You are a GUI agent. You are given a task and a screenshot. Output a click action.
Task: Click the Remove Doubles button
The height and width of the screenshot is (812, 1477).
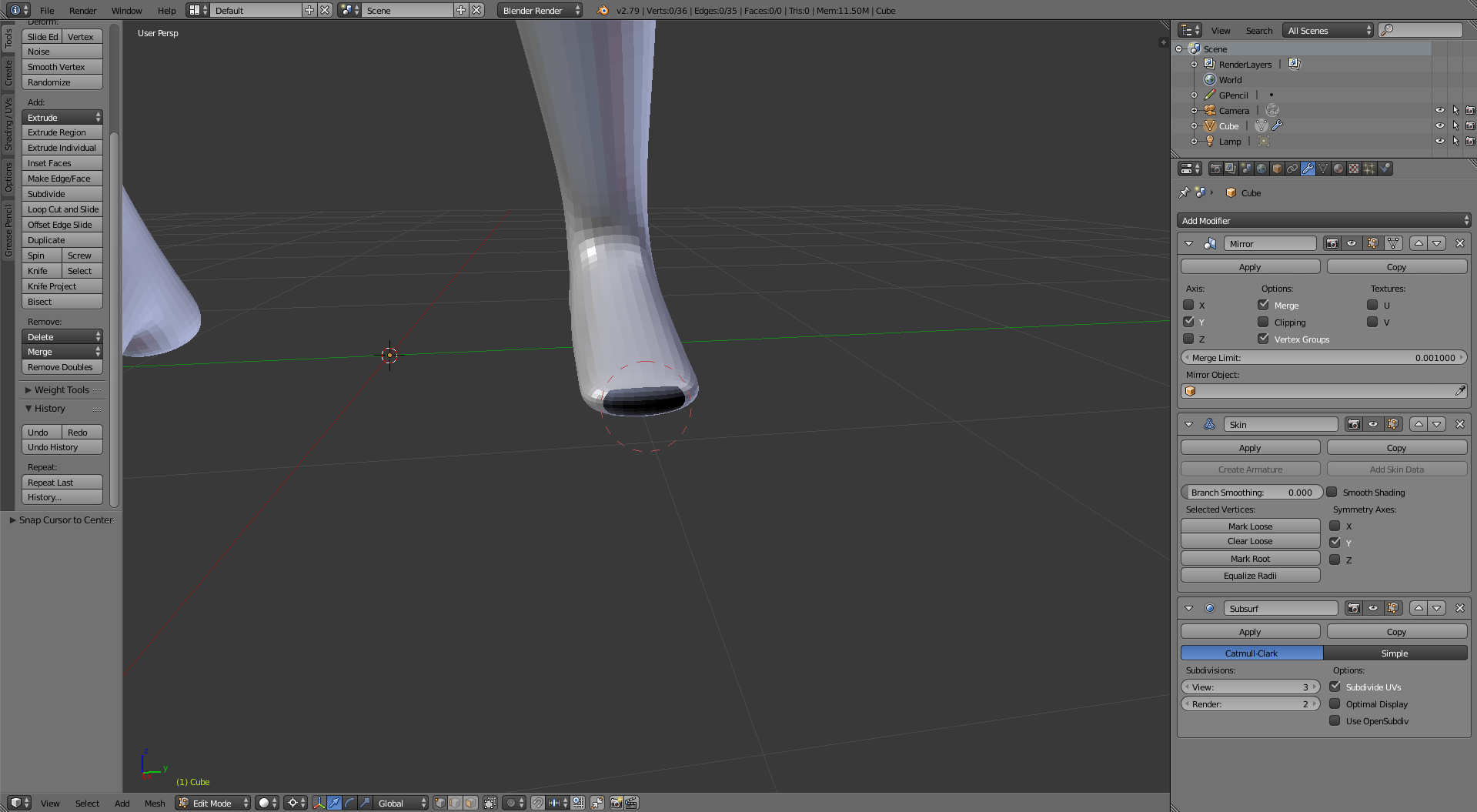pyautogui.click(x=62, y=367)
